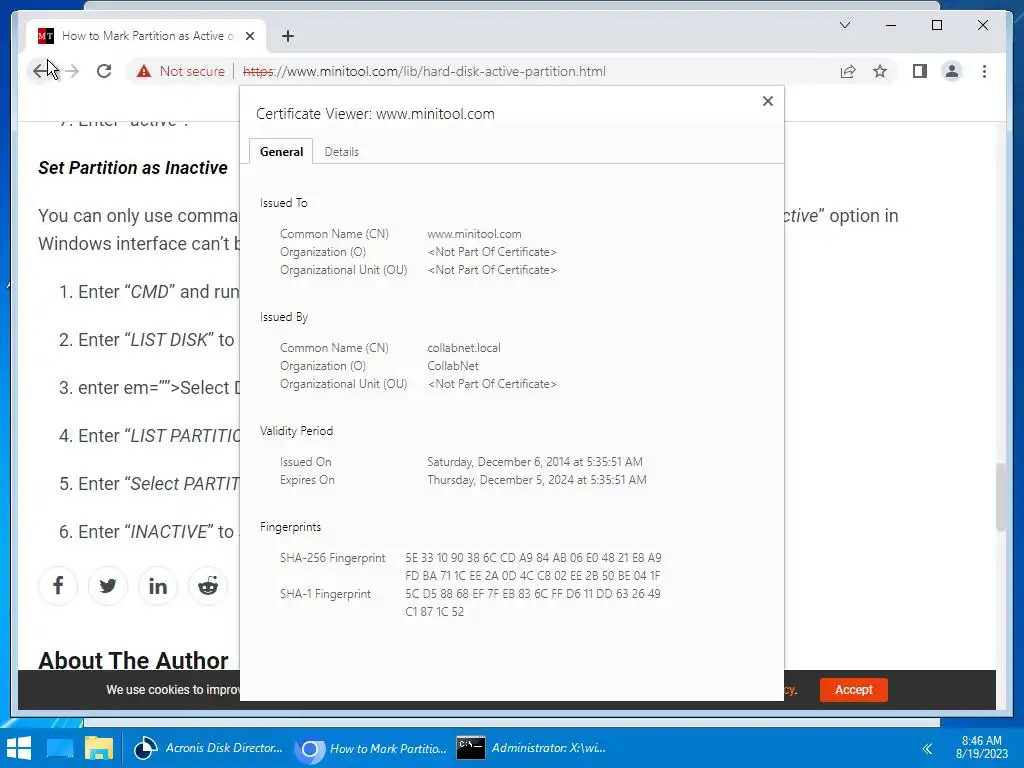Screen dimensions: 1024x768
Task: Click the Set Partition as Inactive heading
Action: [133, 168]
